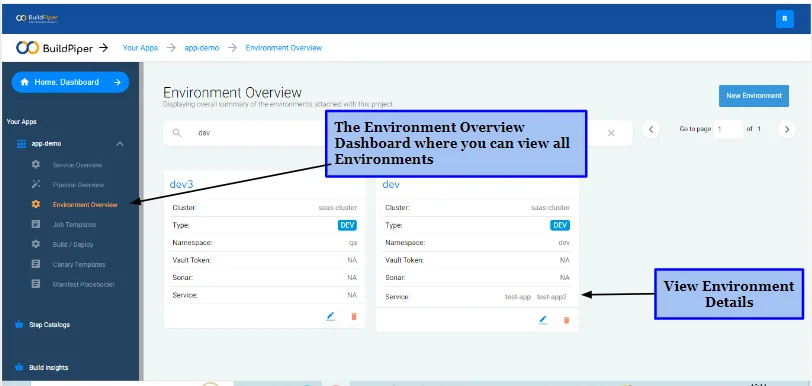Edit the dev3 environment pencil icon

click(x=330, y=316)
